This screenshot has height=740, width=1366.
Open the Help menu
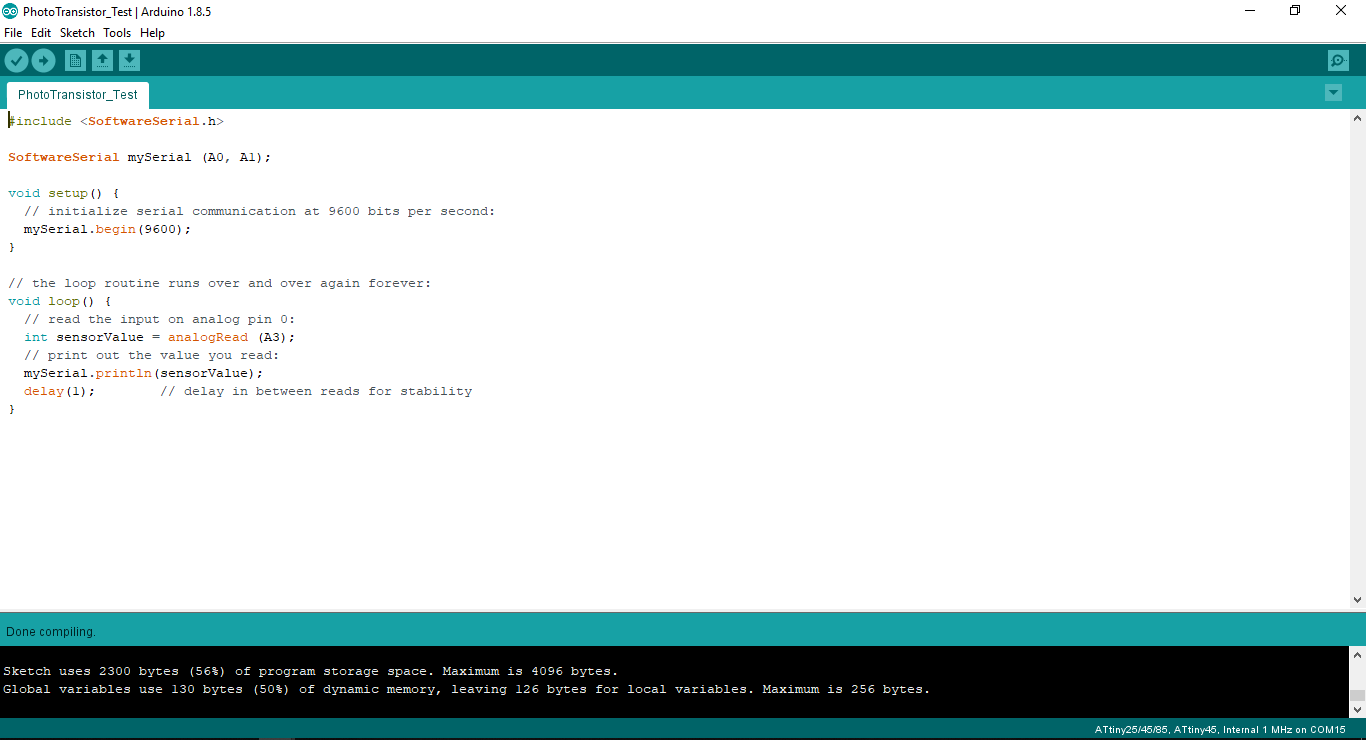[152, 33]
